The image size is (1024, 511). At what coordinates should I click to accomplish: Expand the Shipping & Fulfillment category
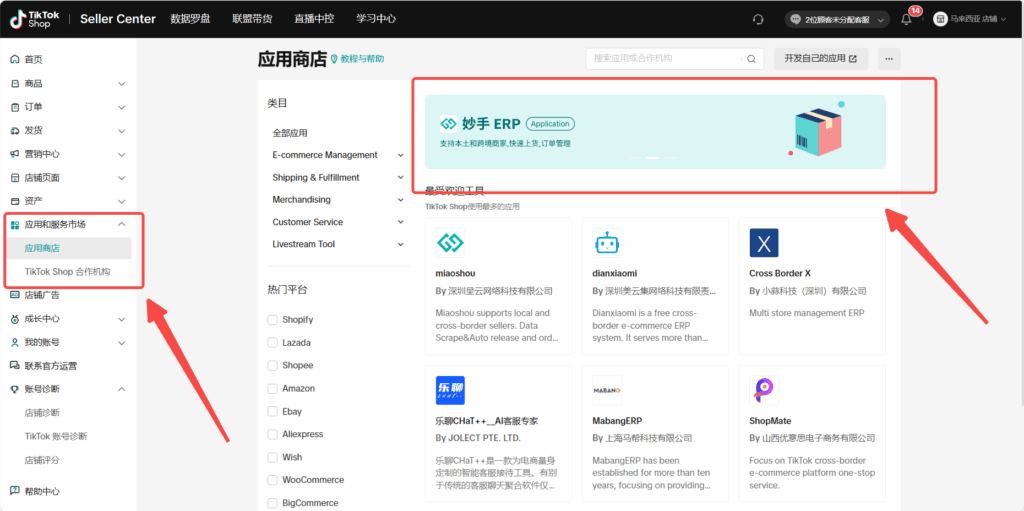click(x=400, y=178)
